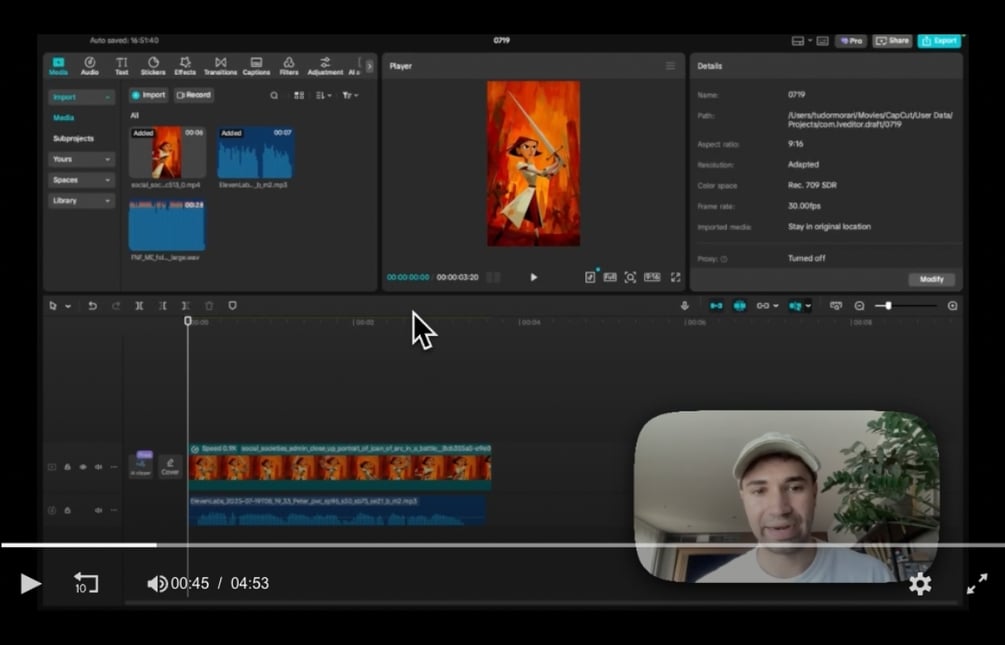
Task: Lock the video track
Action: 67,467
